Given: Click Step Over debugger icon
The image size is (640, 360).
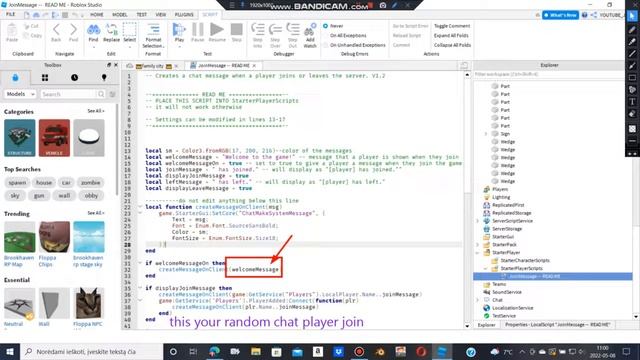Looking at the screenshot, I should tap(275, 35).
